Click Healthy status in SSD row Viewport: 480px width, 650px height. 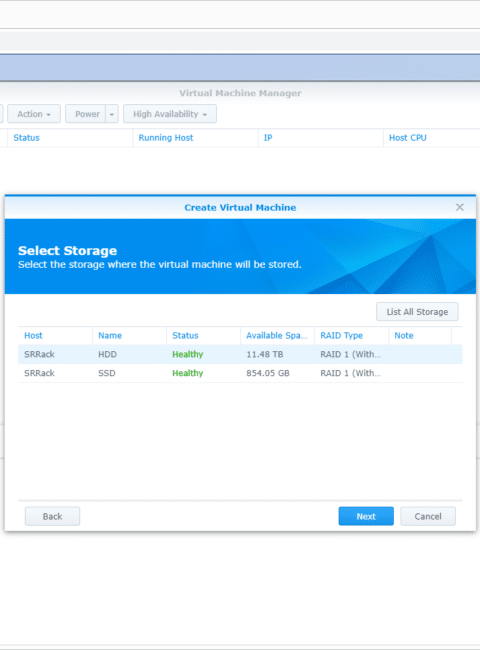pyautogui.click(x=188, y=373)
